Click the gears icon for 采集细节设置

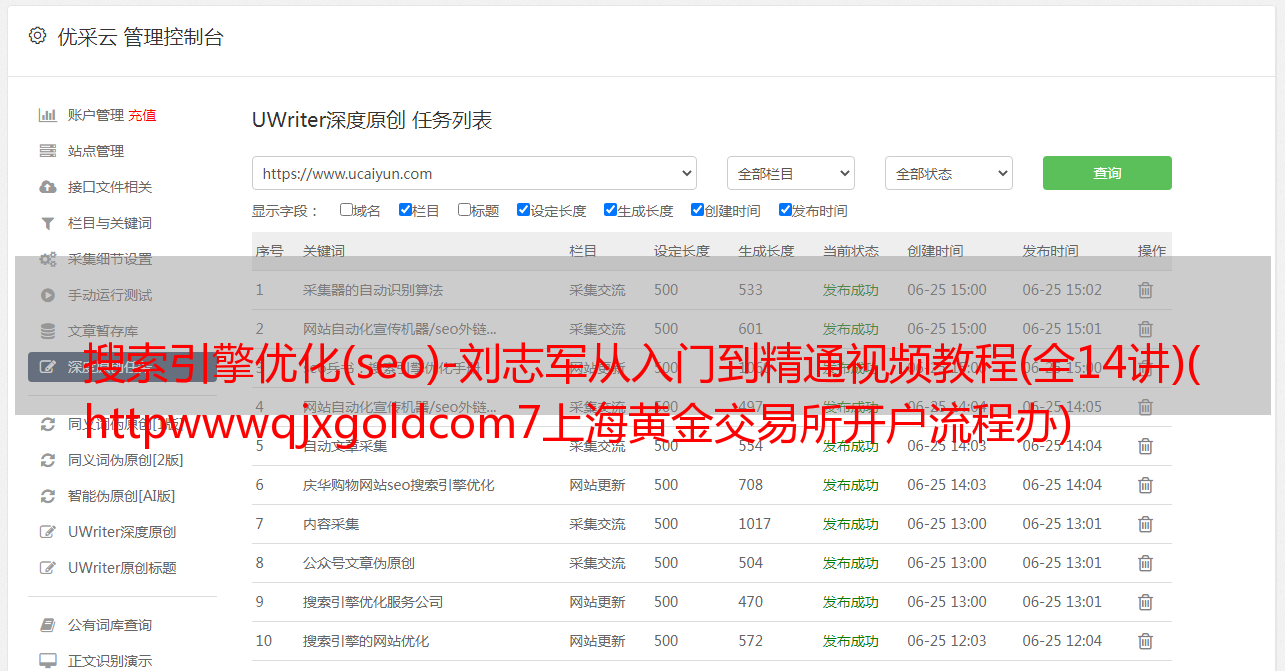pos(47,259)
